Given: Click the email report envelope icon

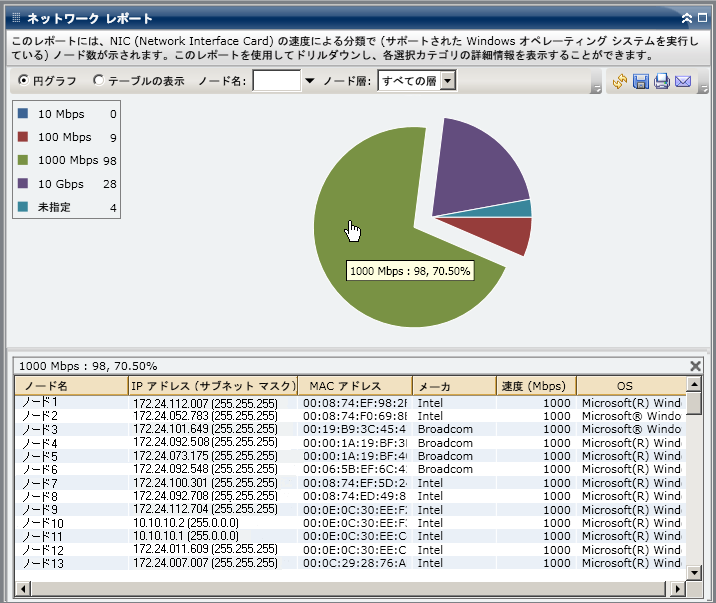Looking at the screenshot, I should pyautogui.click(x=684, y=81).
